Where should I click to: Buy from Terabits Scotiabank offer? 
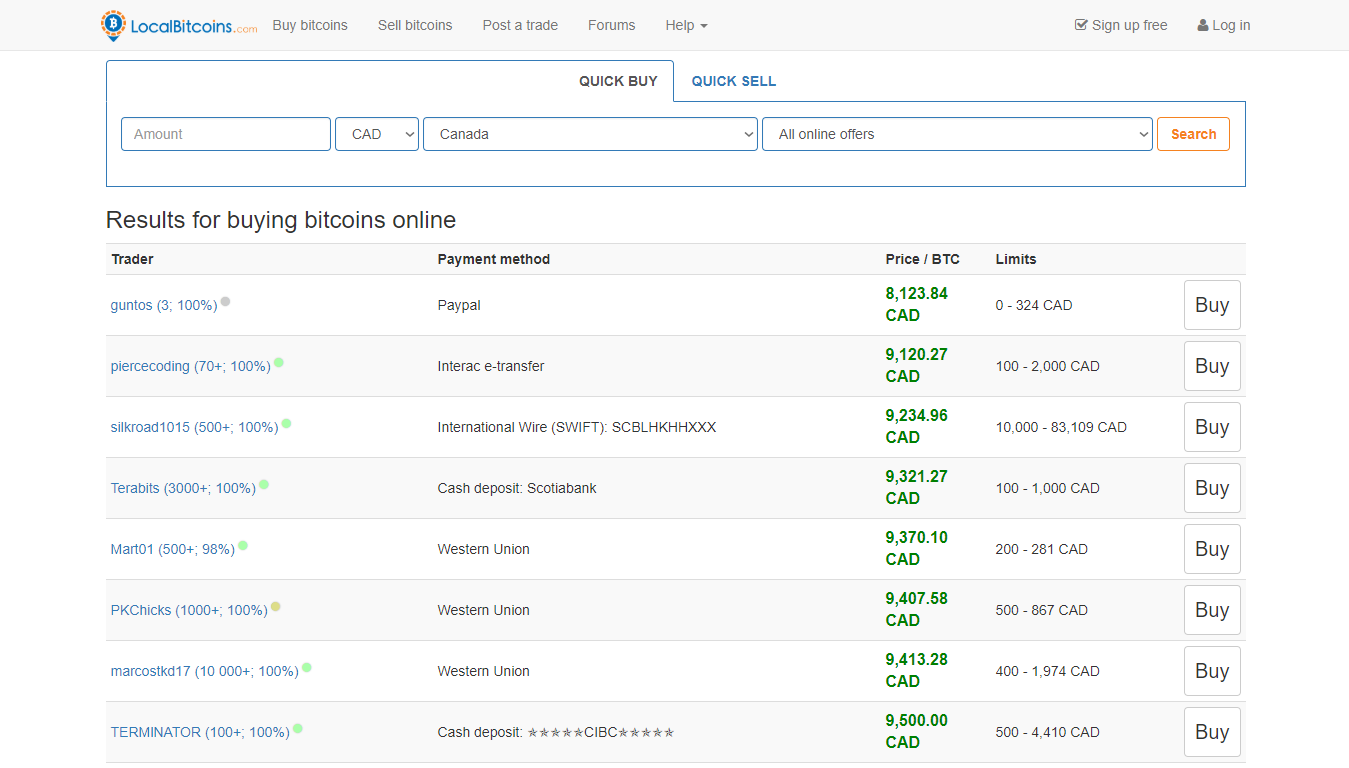click(1212, 488)
